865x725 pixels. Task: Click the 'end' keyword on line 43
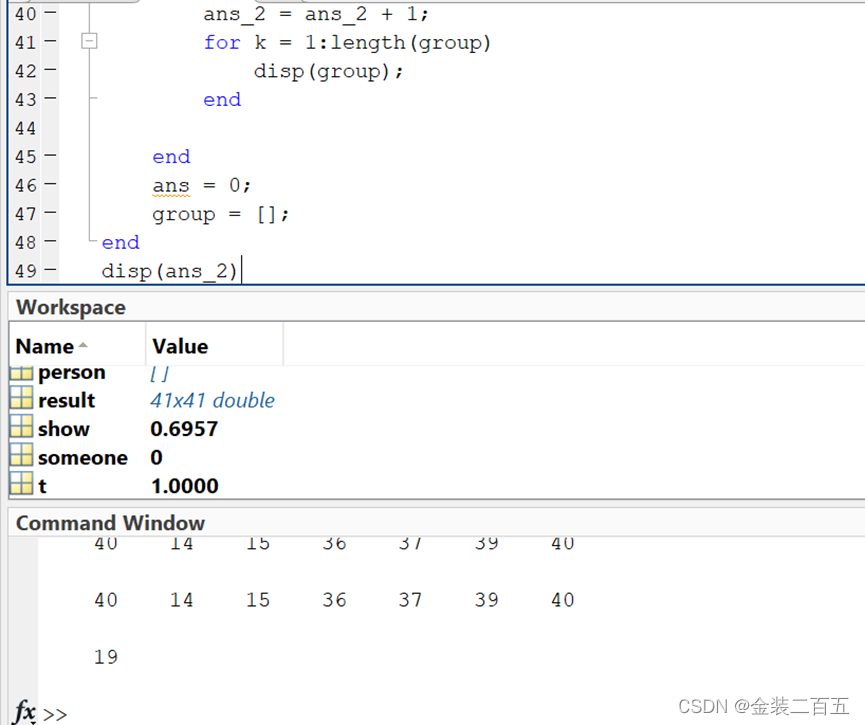pyautogui.click(x=222, y=100)
